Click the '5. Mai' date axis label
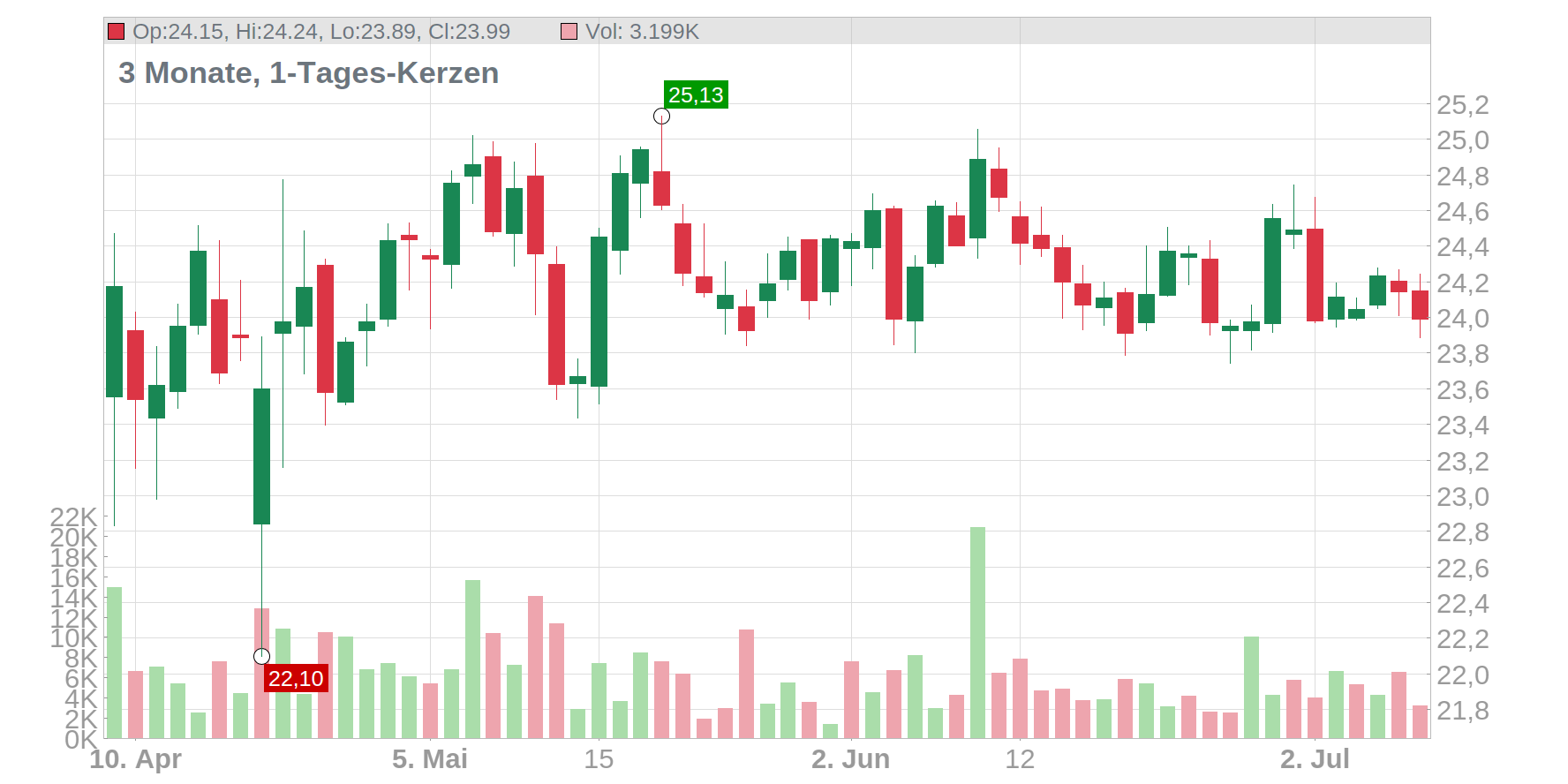Viewport: 1568px width, 784px height. pos(430,759)
